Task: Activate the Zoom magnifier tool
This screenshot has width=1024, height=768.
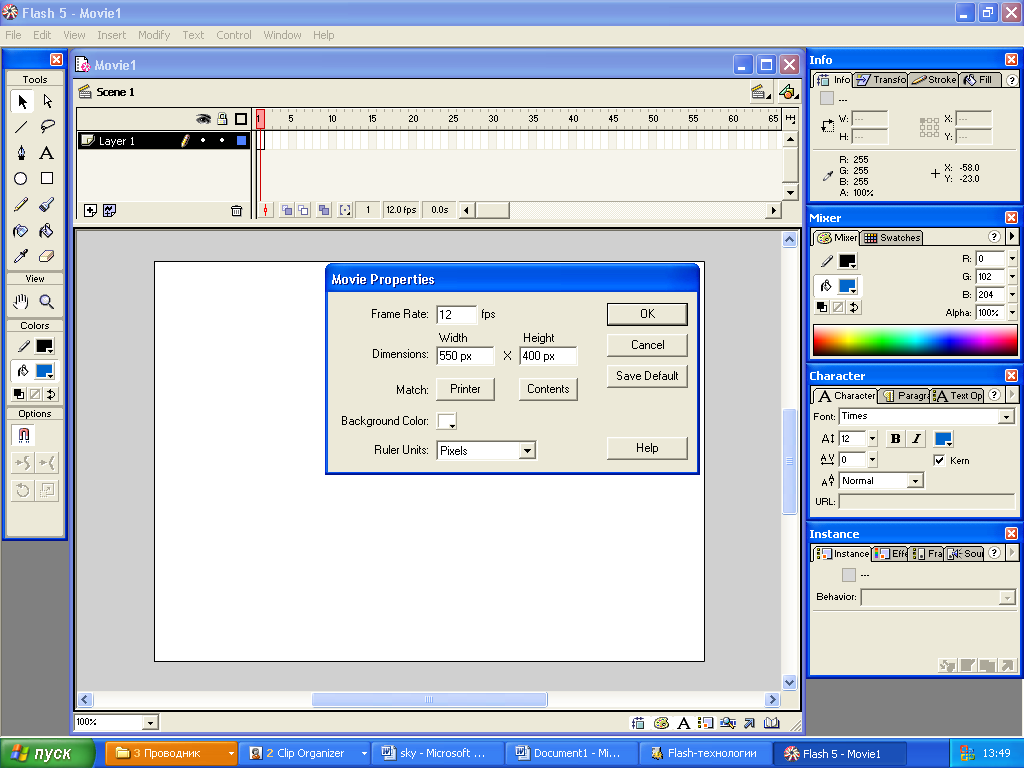Action: click(x=47, y=301)
